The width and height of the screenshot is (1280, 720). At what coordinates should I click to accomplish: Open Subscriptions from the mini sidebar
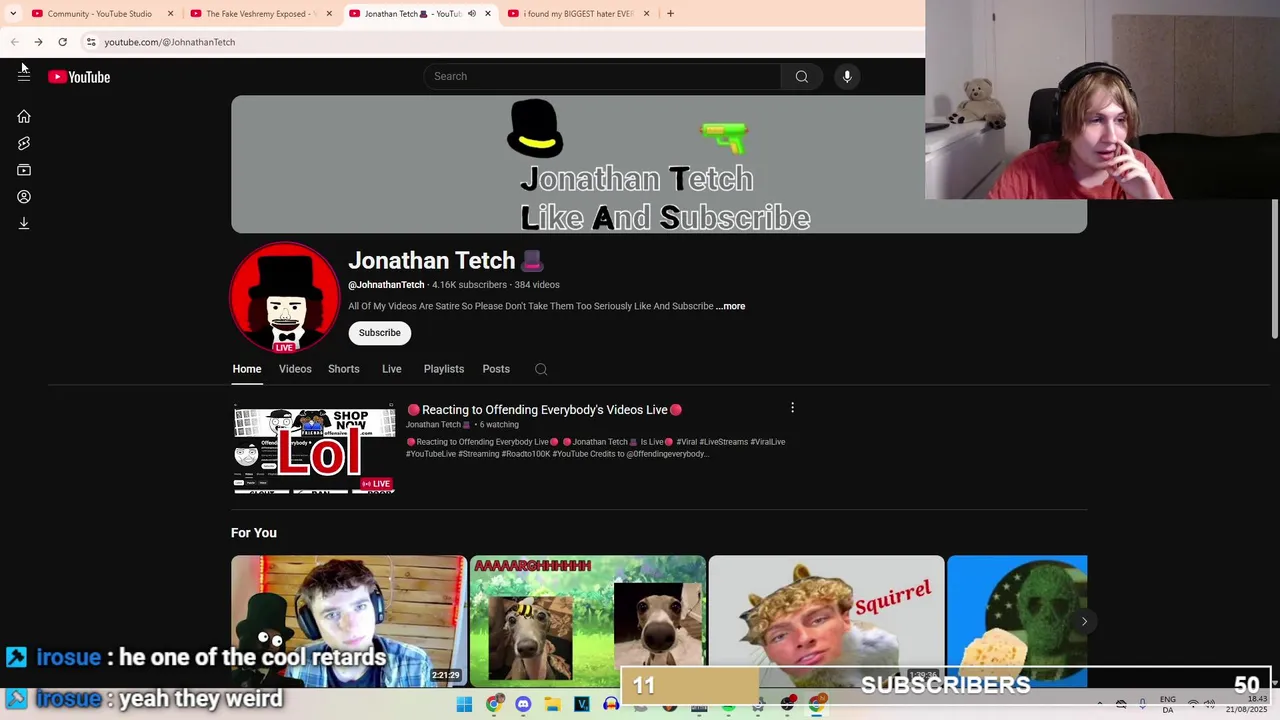click(x=24, y=170)
